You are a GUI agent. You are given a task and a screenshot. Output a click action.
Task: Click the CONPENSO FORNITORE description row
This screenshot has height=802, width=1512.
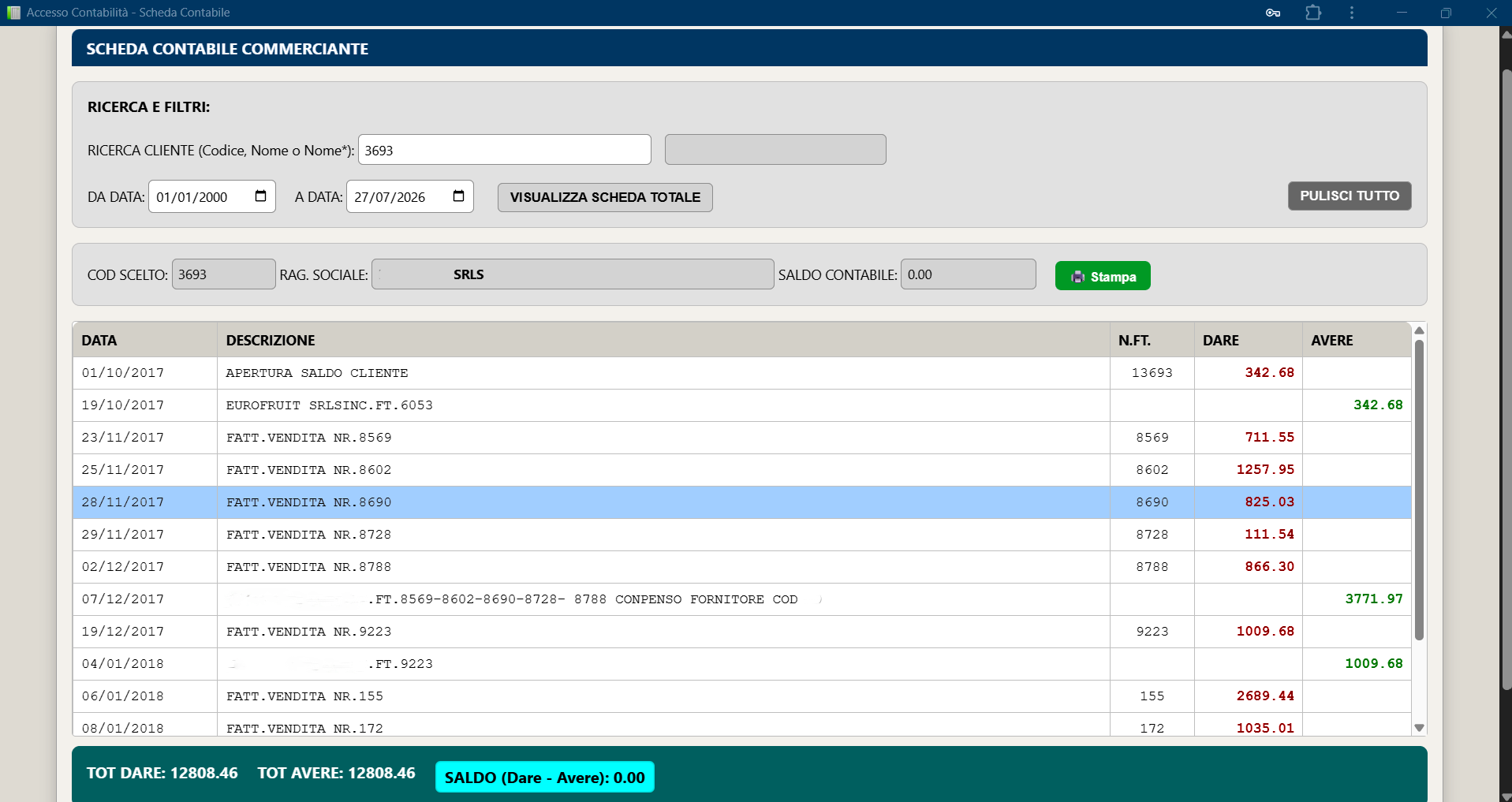742,599
